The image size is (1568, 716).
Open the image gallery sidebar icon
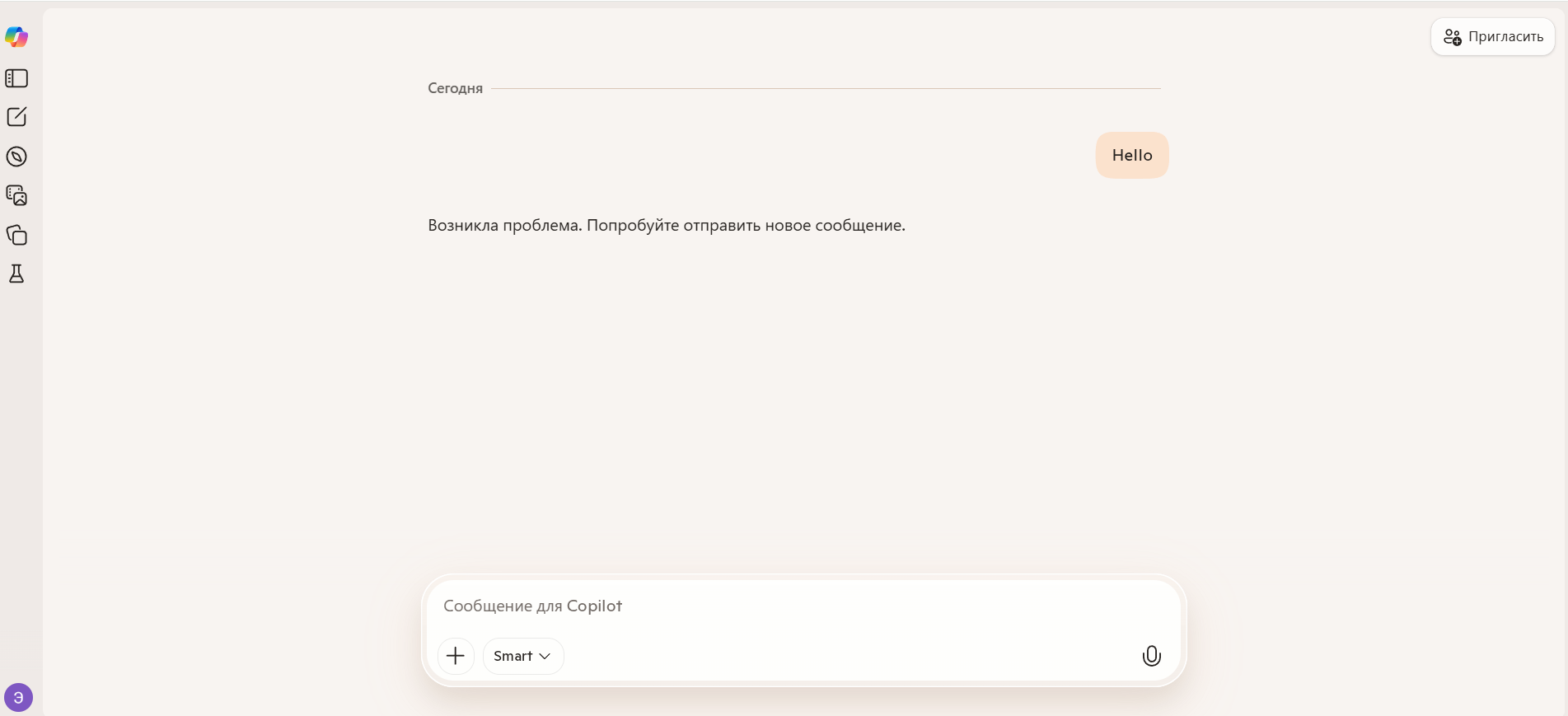tap(16, 195)
